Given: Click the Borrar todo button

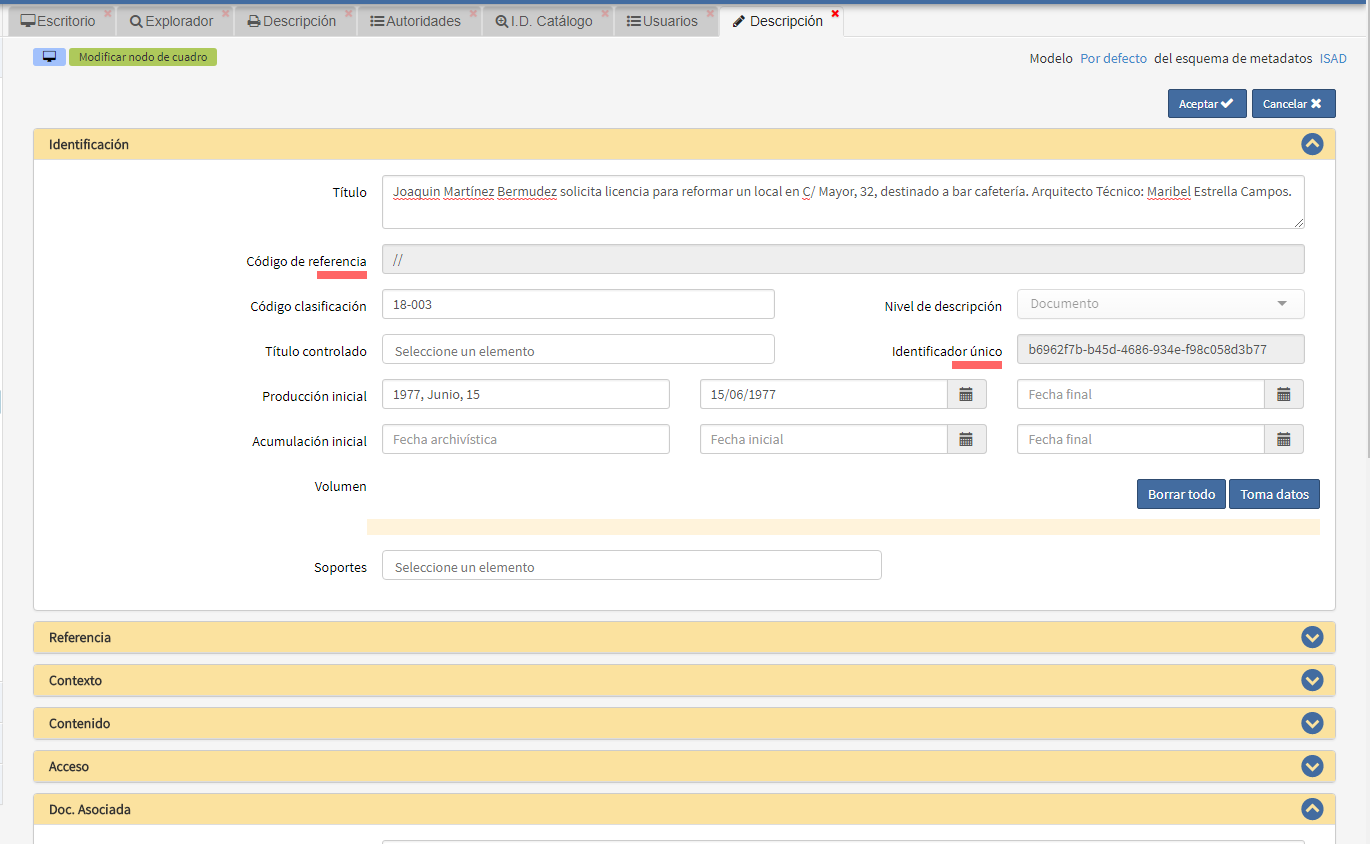Looking at the screenshot, I should pos(1181,494).
